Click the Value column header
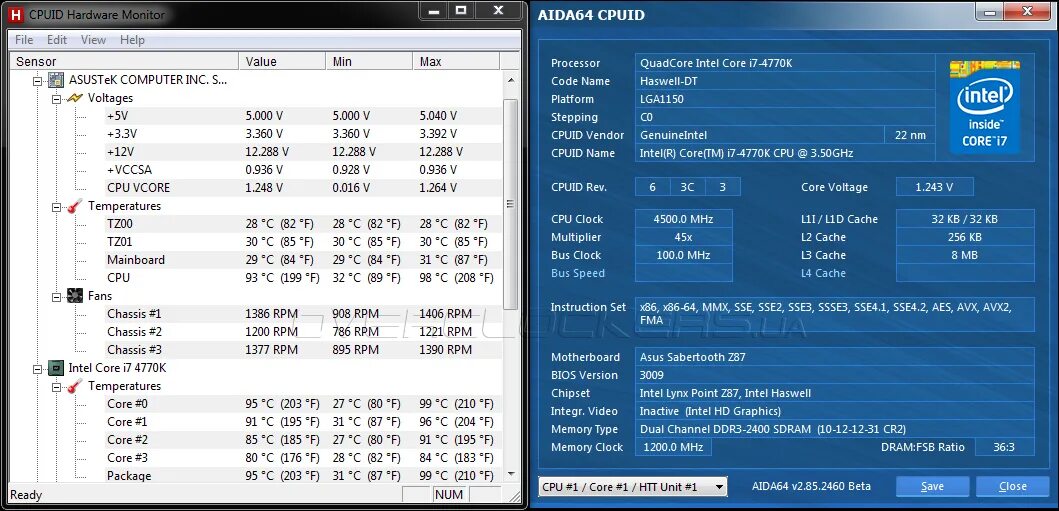The width and height of the screenshot is (1059, 511). tap(282, 61)
